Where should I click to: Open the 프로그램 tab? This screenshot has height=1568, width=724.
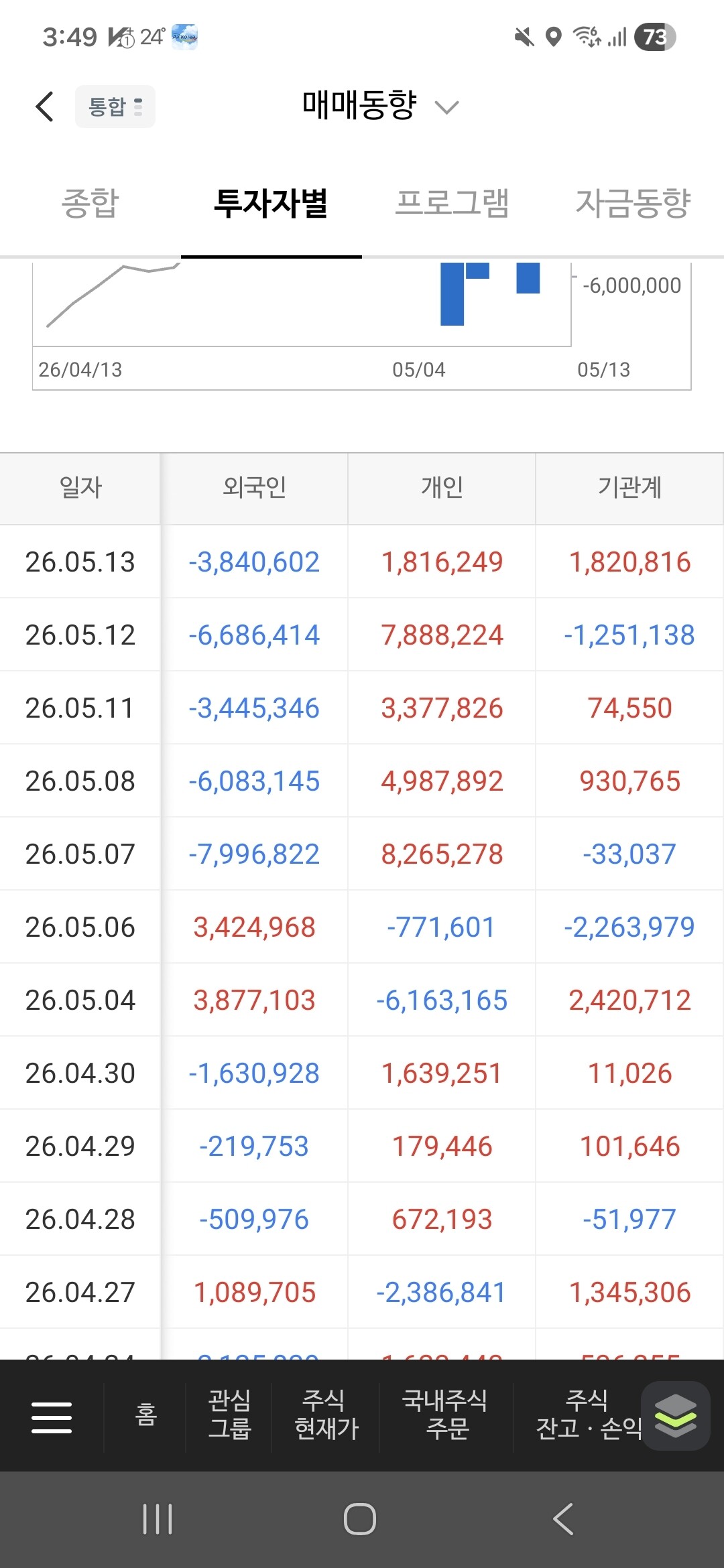tap(452, 203)
